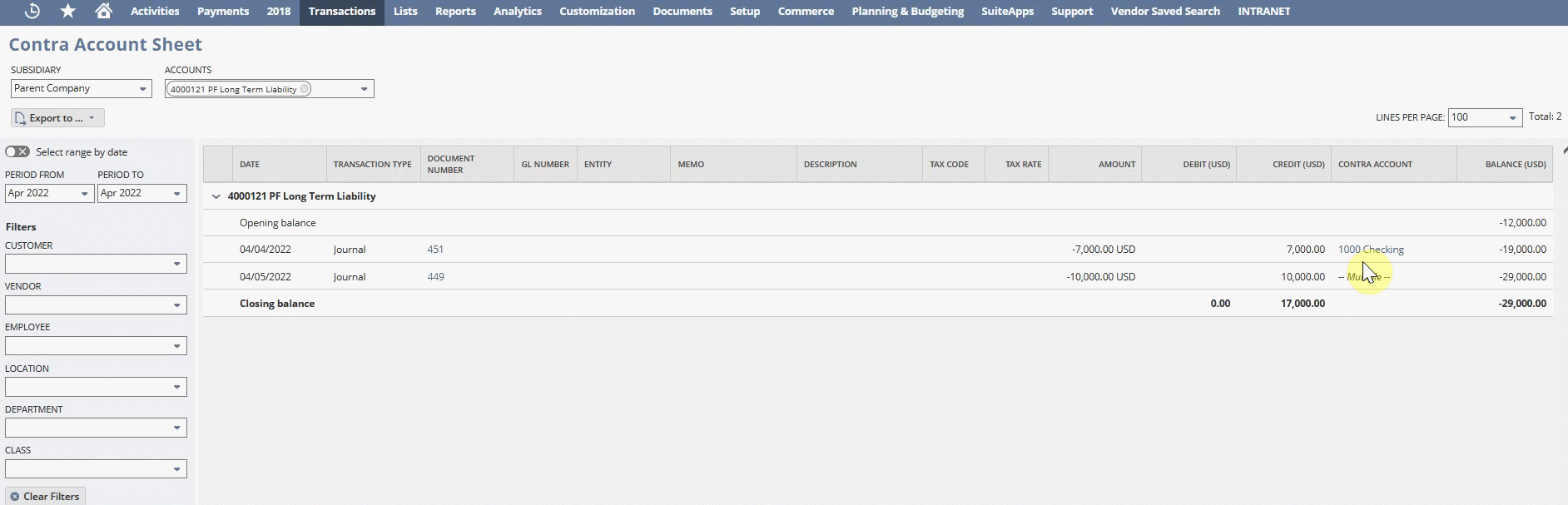1568x505 pixels.
Task: Open the Location filter dropdown
Action: 96,387
